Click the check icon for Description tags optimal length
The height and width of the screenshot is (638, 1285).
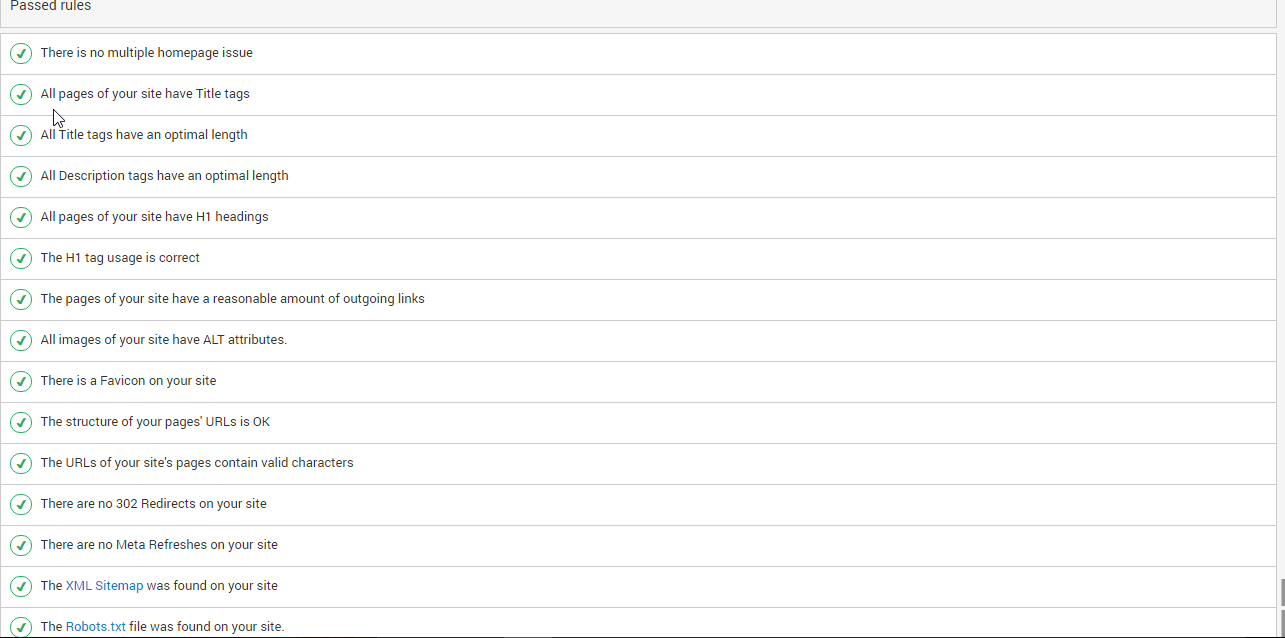(21, 176)
